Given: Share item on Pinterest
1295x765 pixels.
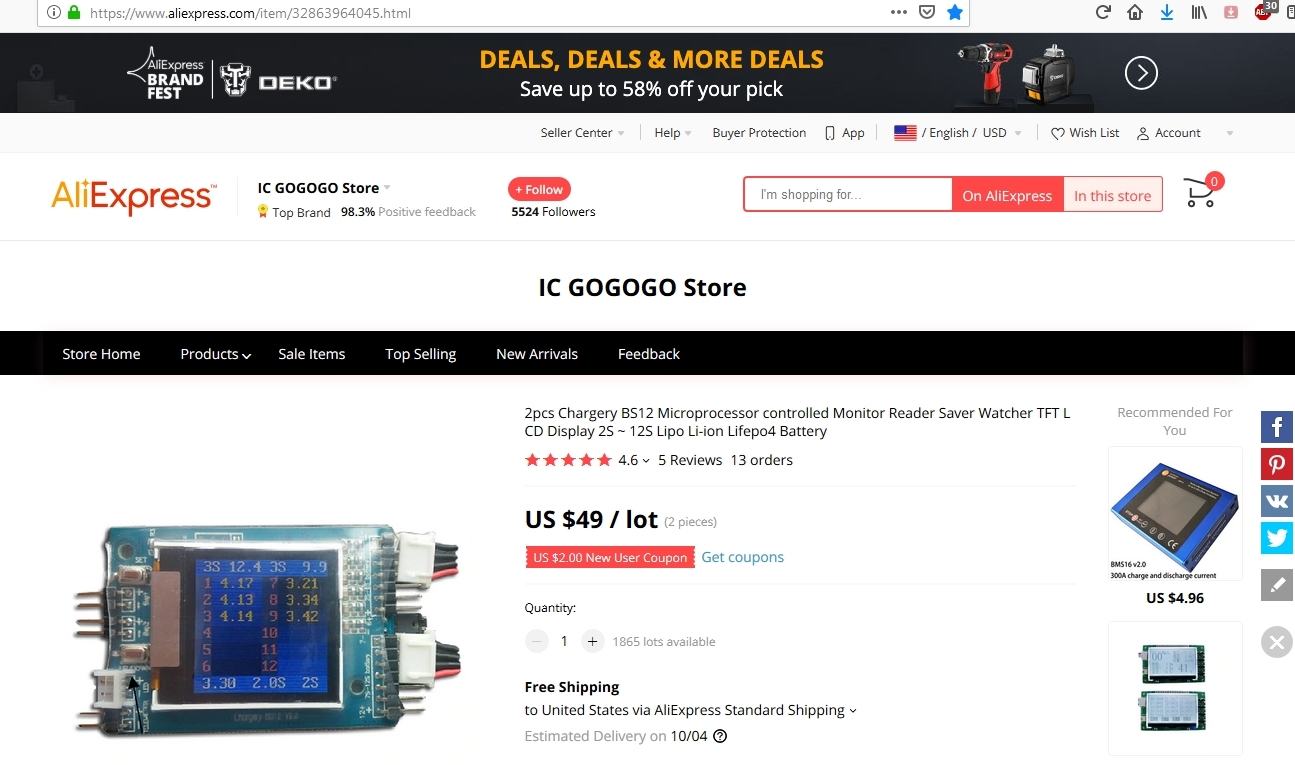Looking at the screenshot, I should (1277, 464).
